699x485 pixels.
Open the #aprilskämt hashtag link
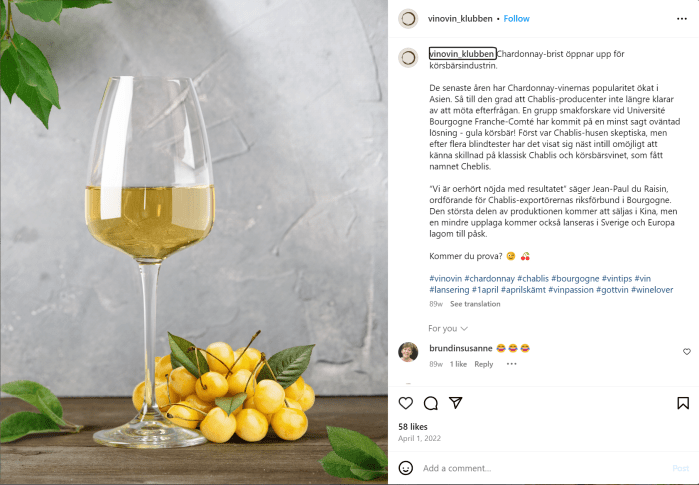pyautogui.click(x=523, y=290)
